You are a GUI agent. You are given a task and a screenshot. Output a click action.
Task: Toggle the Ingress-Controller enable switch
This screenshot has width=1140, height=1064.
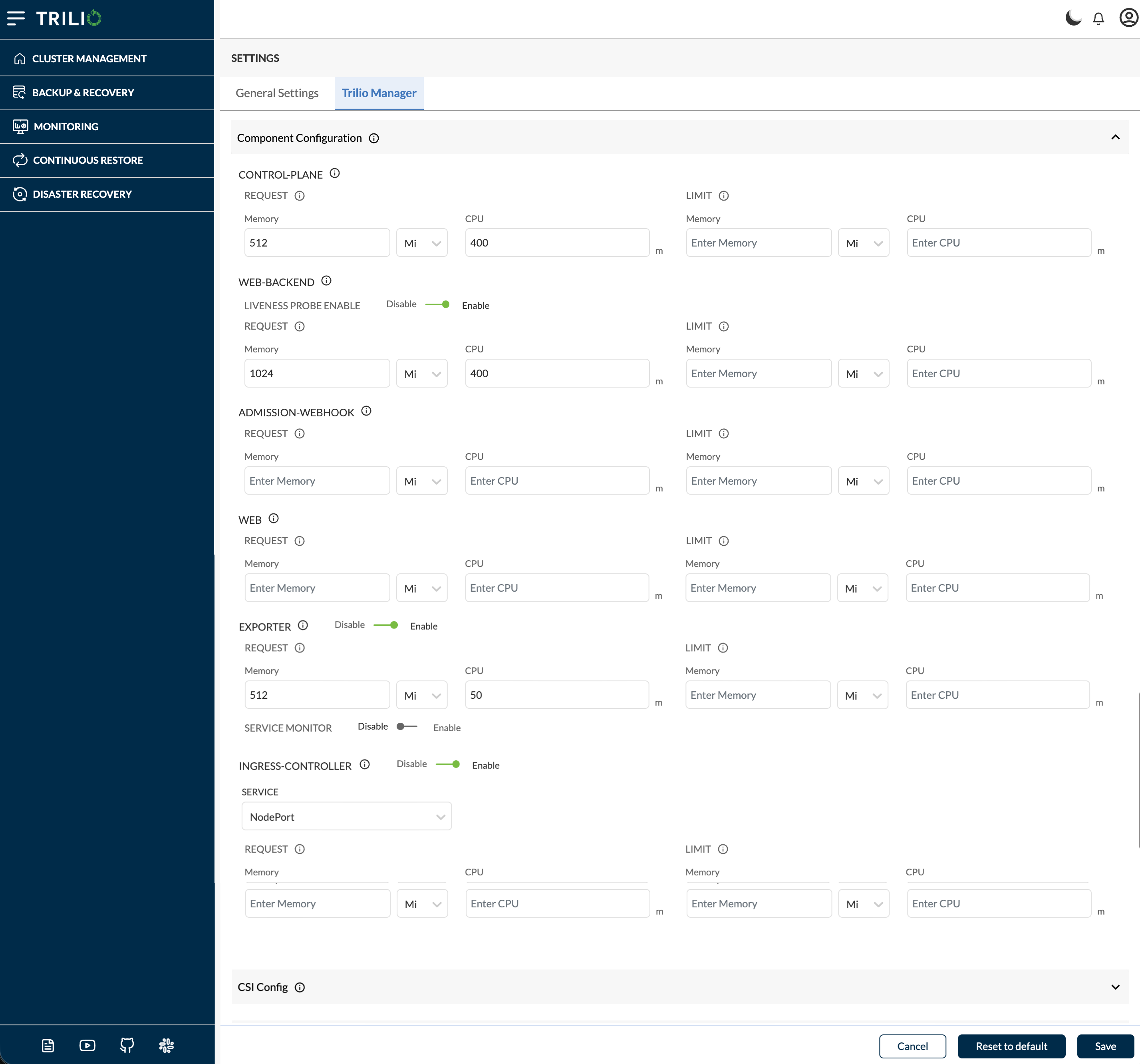449,765
